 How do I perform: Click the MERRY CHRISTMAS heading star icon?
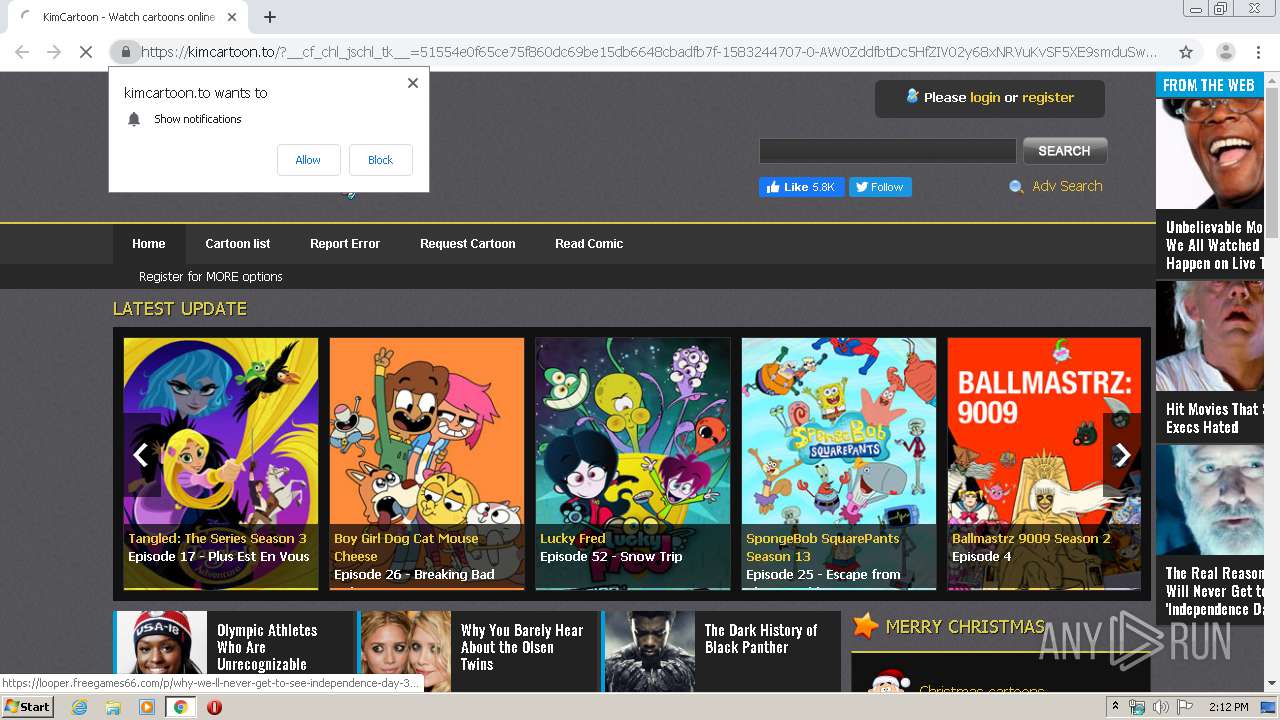click(865, 627)
